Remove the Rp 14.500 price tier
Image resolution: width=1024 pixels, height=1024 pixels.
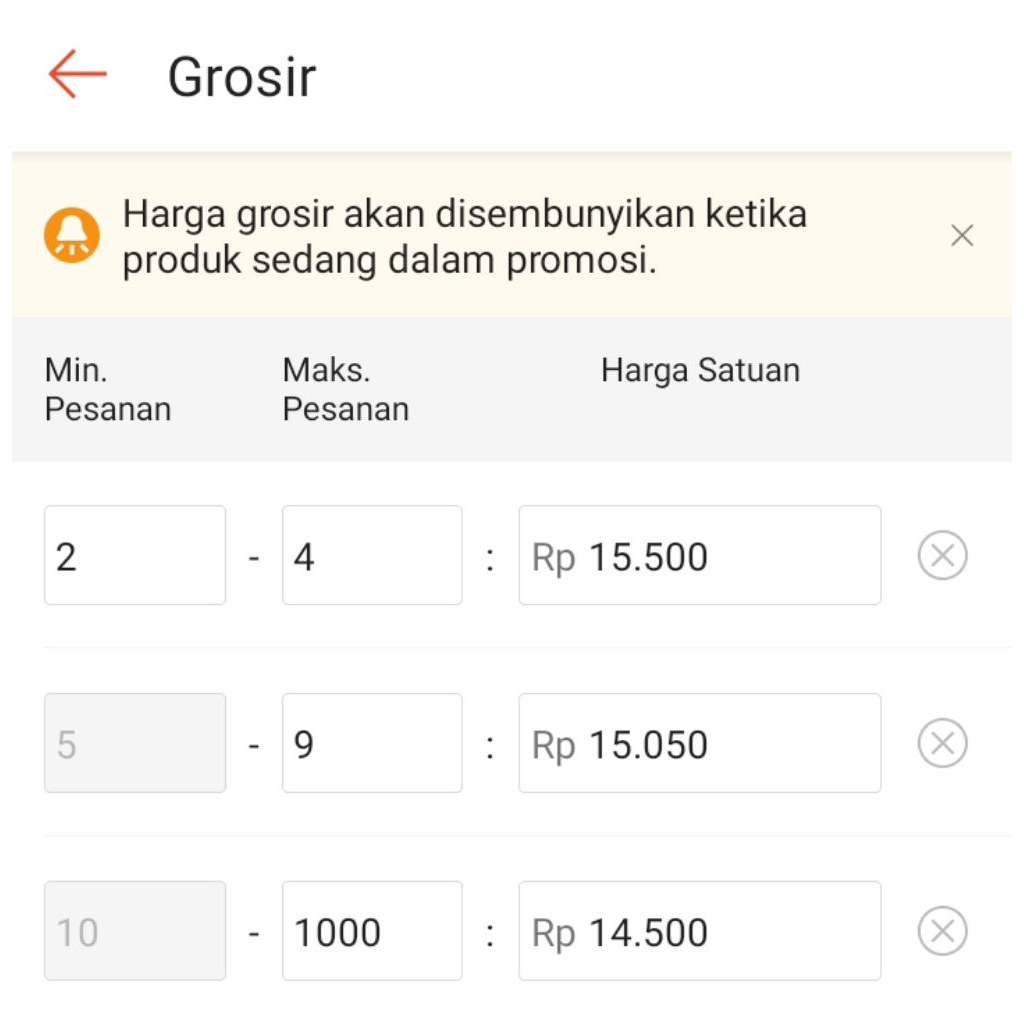point(942,931)
